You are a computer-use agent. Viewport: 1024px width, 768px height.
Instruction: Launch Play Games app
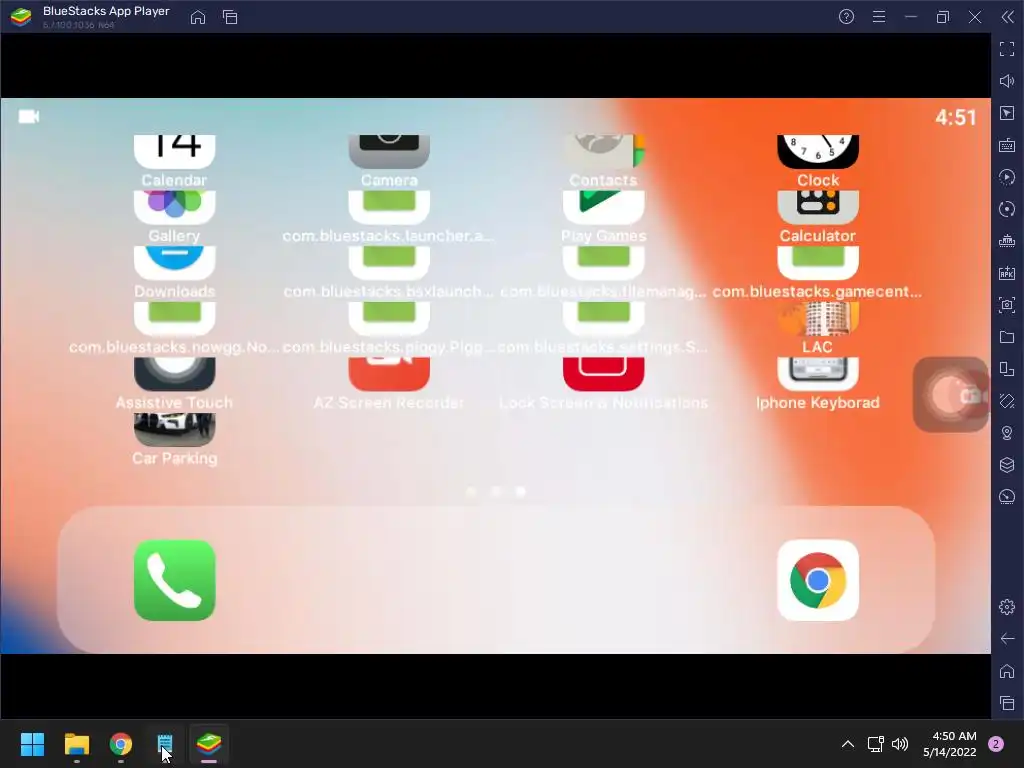(x=603, y=207)
